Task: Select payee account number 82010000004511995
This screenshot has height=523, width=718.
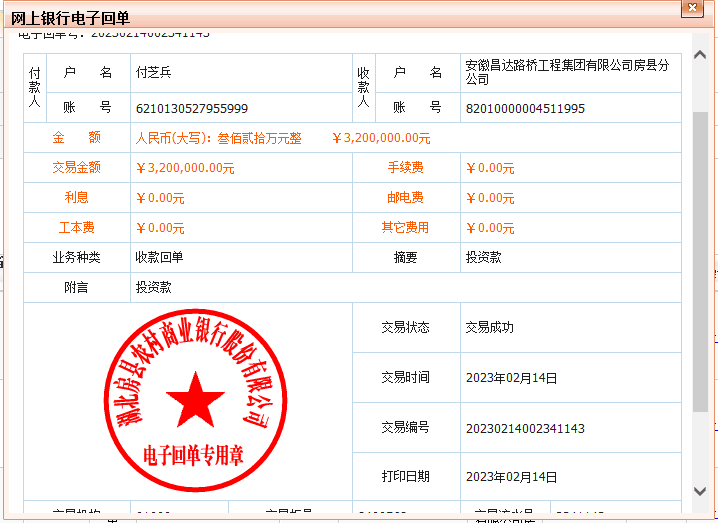Action: pos(525,108)
